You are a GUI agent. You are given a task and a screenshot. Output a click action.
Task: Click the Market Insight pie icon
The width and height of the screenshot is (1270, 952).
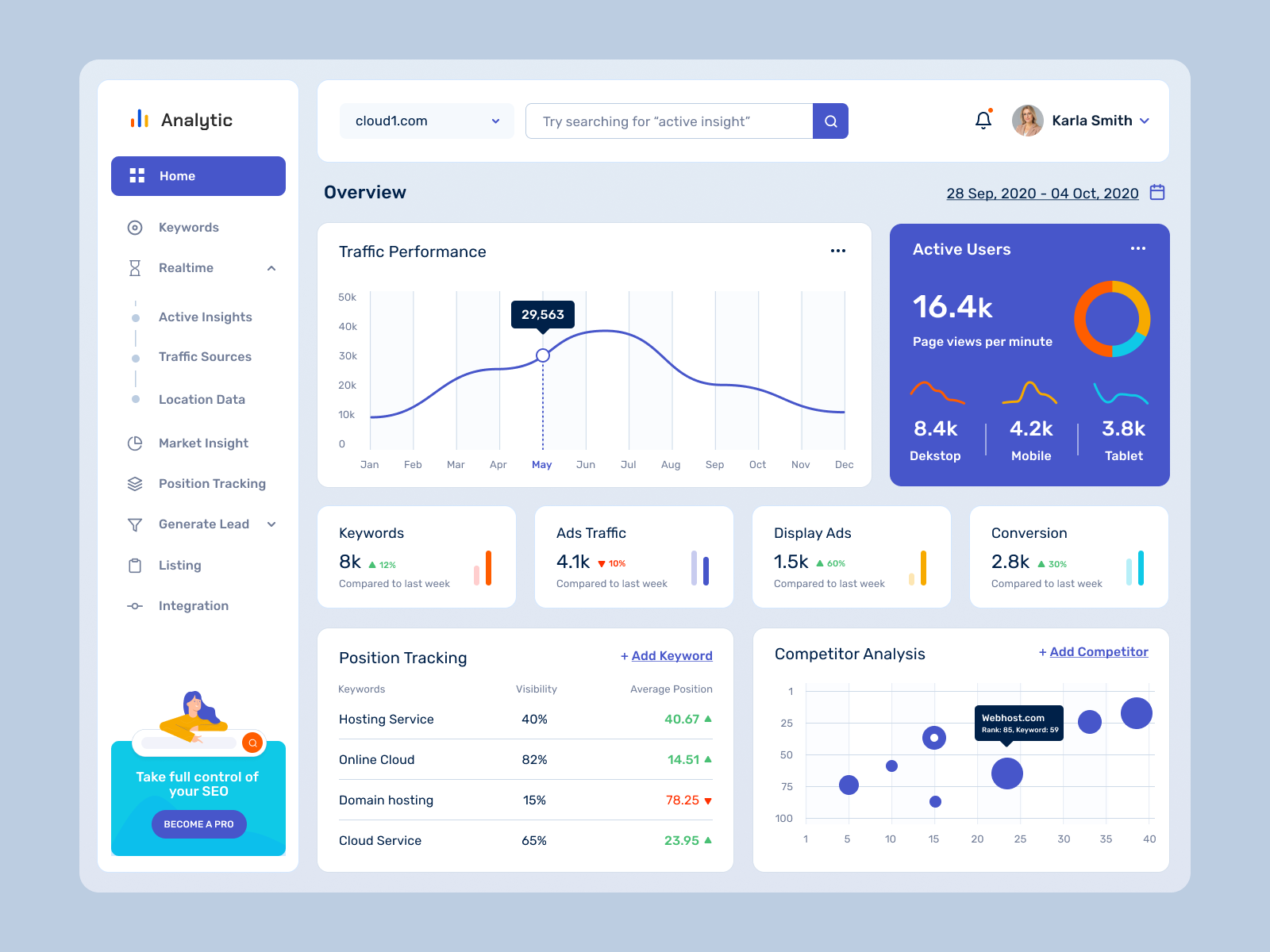click(x=135, y=443)
